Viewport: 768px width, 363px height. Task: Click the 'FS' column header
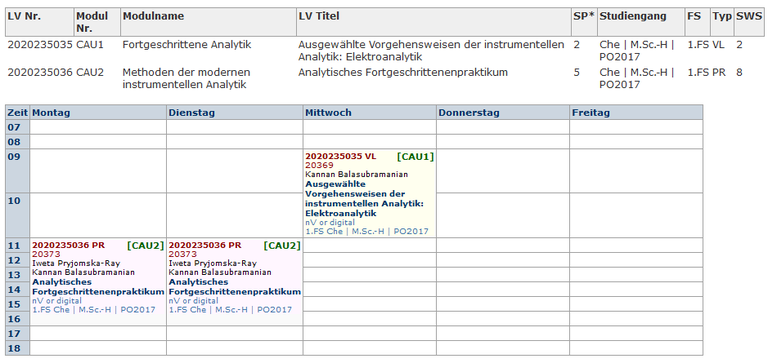tap(697, 22)
